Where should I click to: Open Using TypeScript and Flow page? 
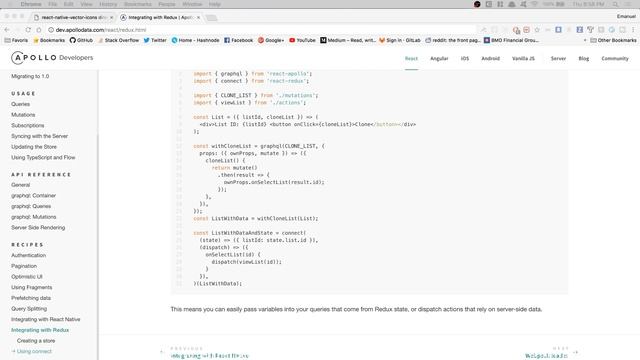(43, 157)
